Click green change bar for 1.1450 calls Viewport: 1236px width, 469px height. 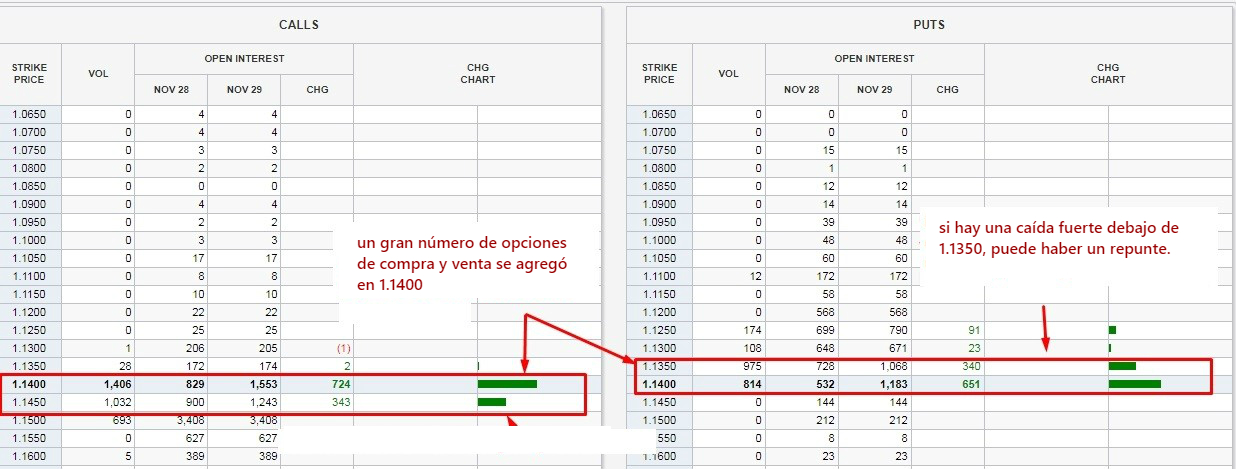click(x=491, y=402)
